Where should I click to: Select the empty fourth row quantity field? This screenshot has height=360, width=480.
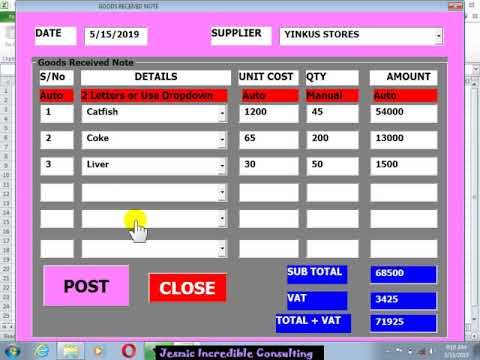click(x=332, y=192)
